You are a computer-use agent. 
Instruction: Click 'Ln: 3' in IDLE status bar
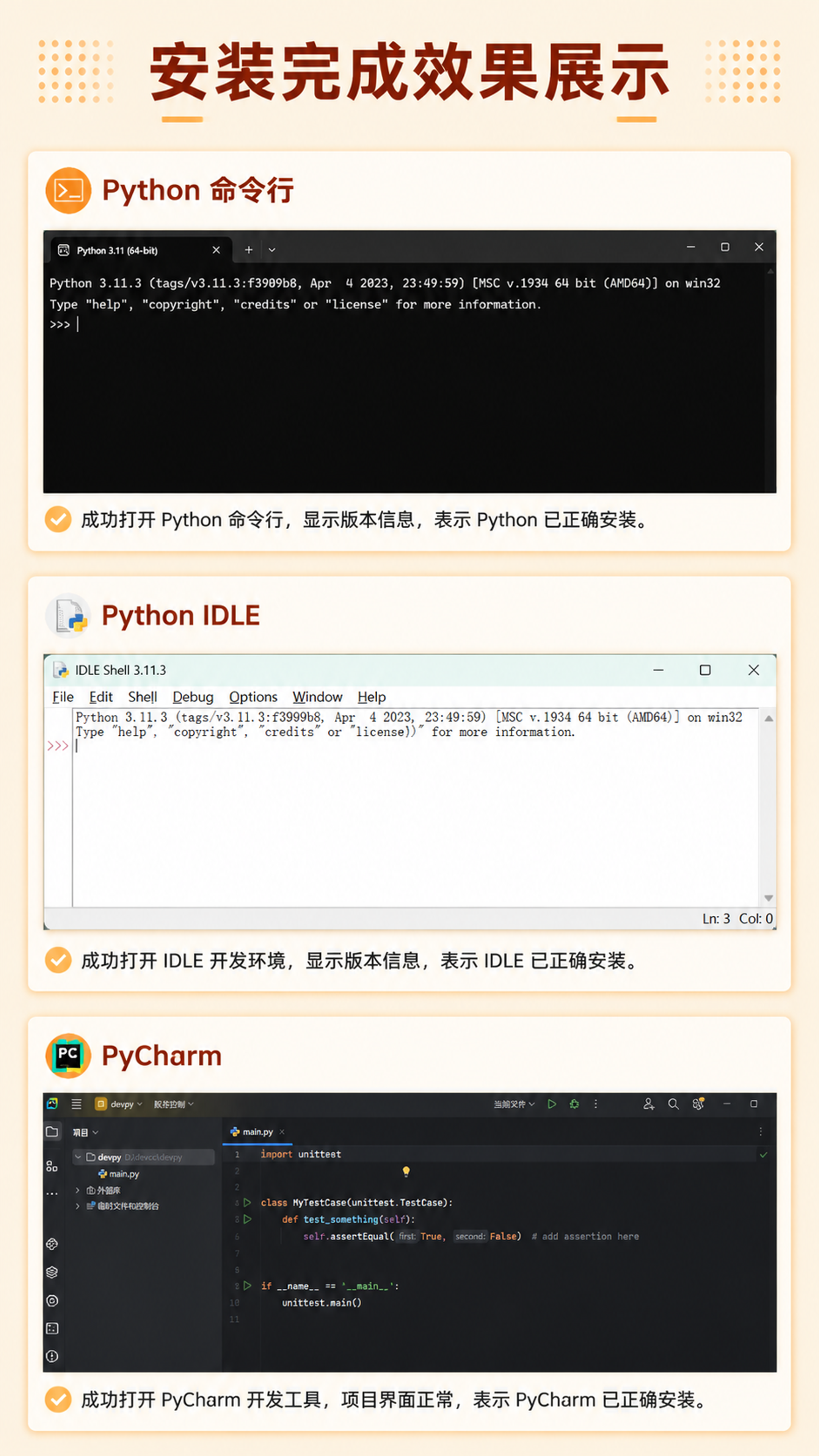click(716, 919)
